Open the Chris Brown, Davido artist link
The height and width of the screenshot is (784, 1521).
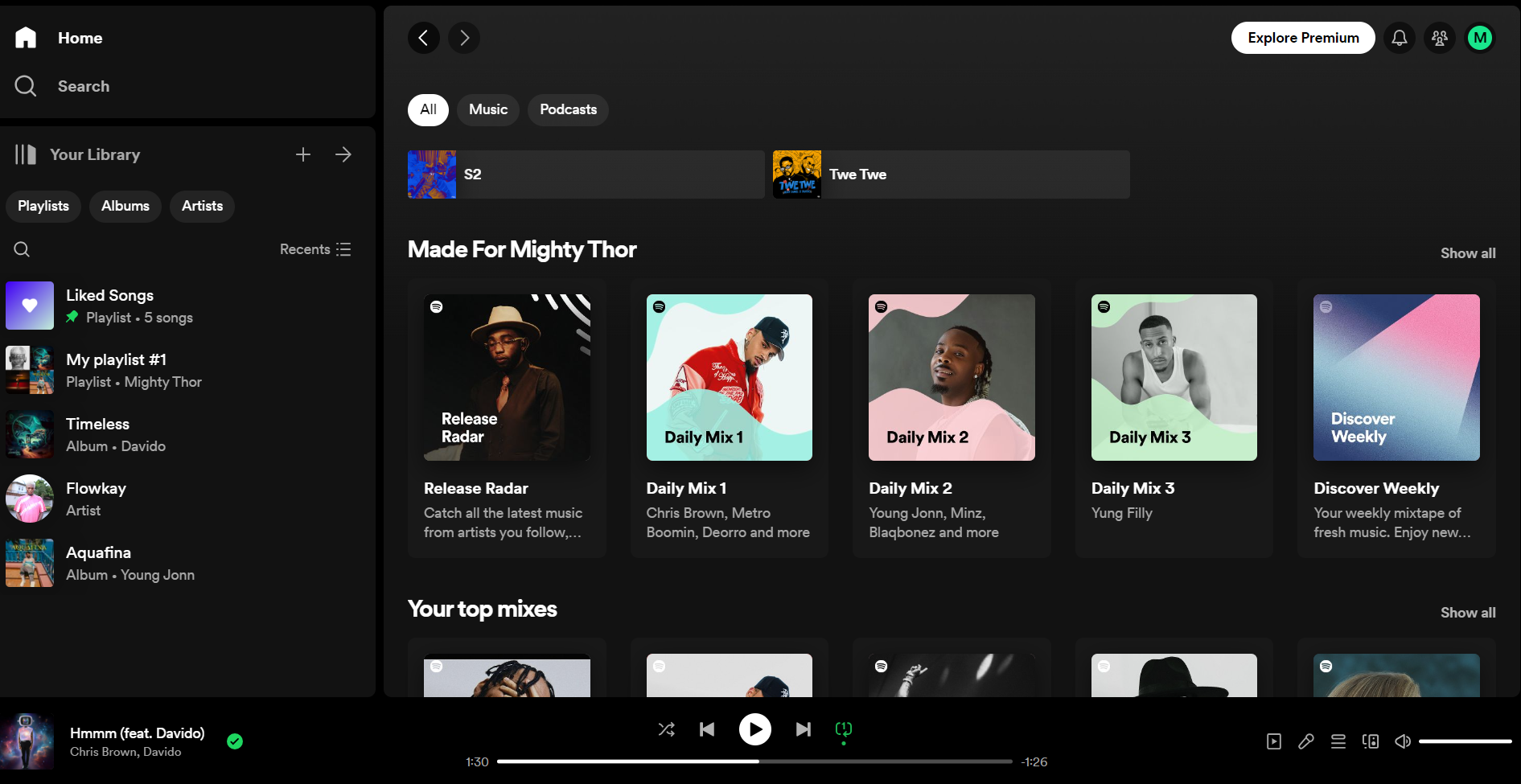tap(125, 752)
